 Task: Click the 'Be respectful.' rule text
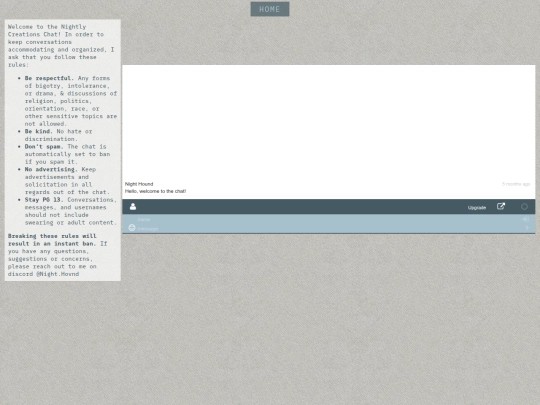coord(49,78)
